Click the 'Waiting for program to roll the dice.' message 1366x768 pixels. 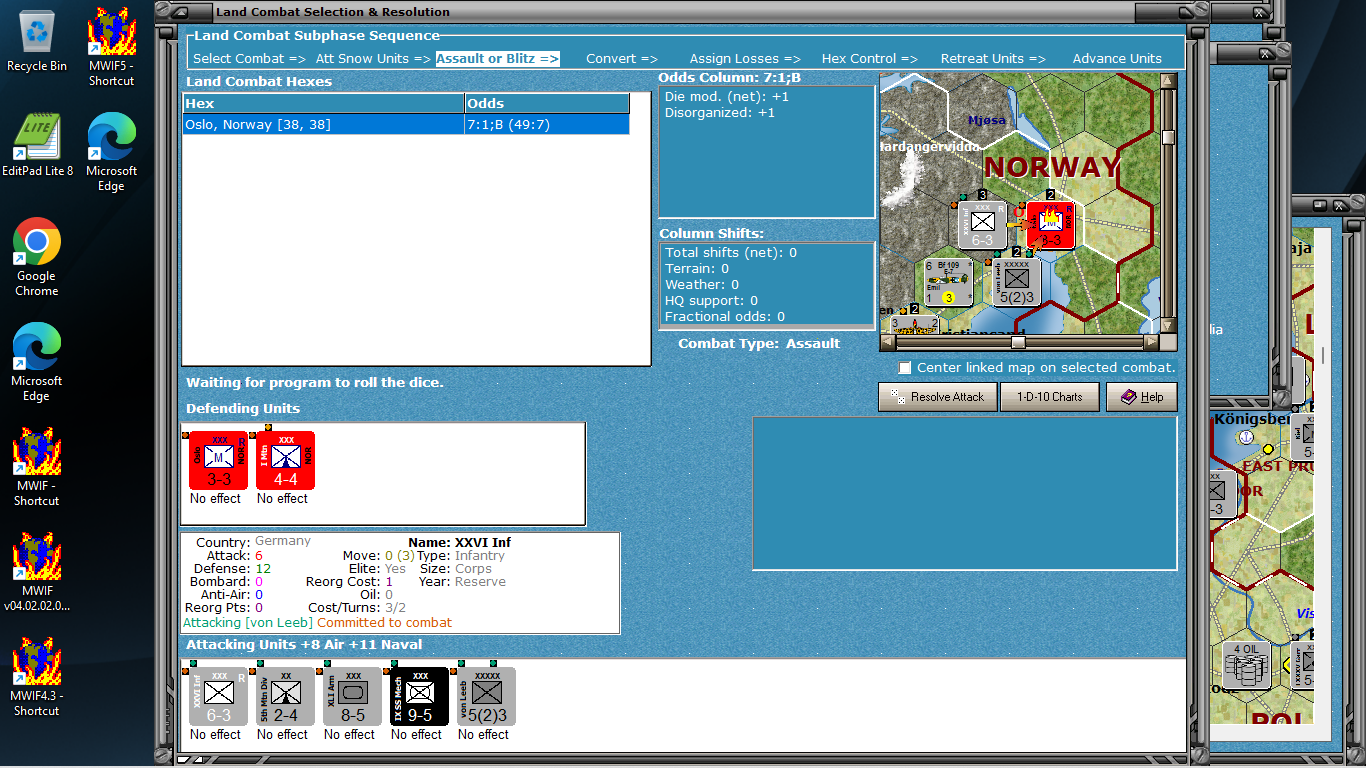[x=315, y=383]
